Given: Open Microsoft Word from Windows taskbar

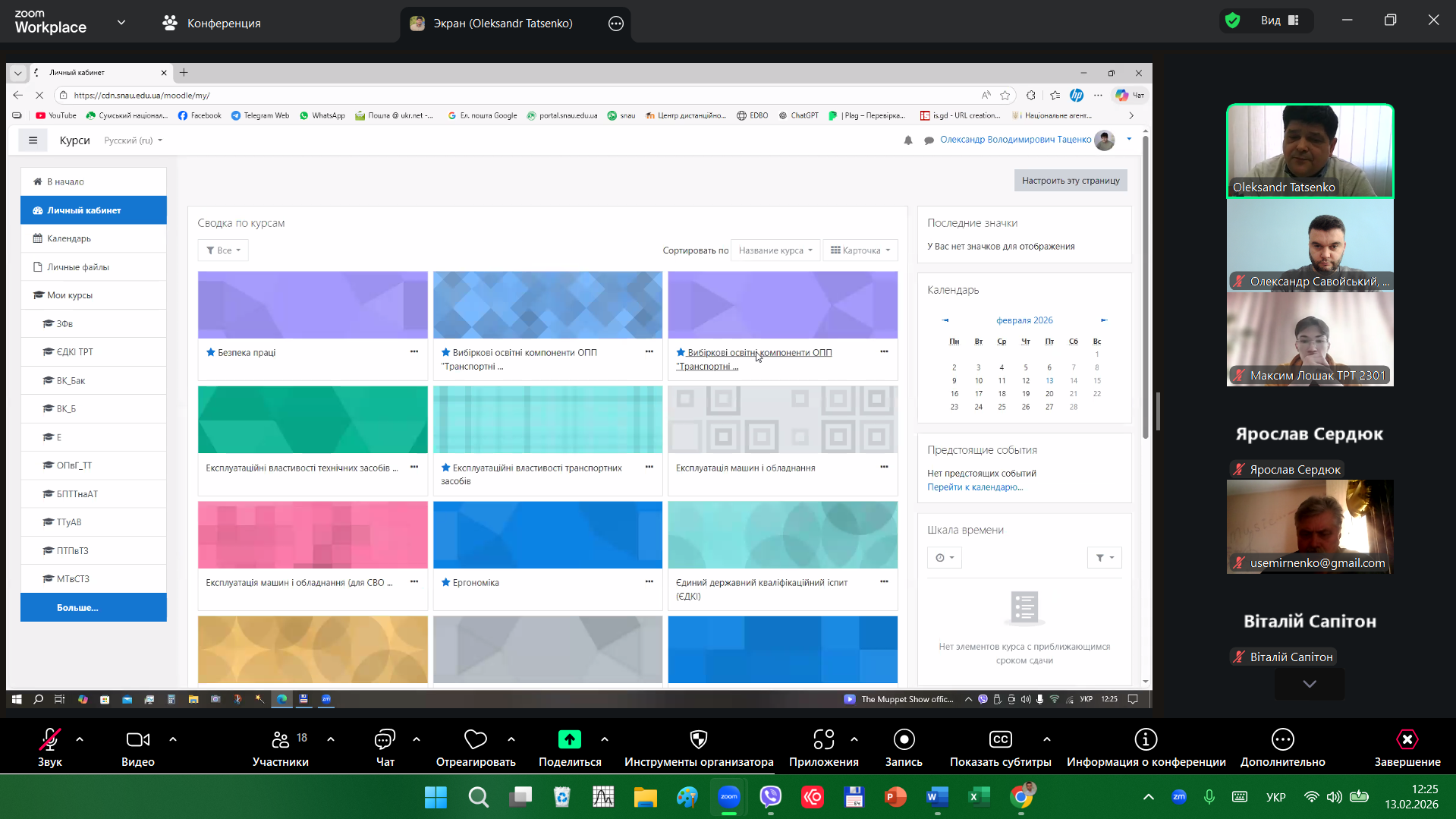Looking at the screenshot, I should 937,797.
